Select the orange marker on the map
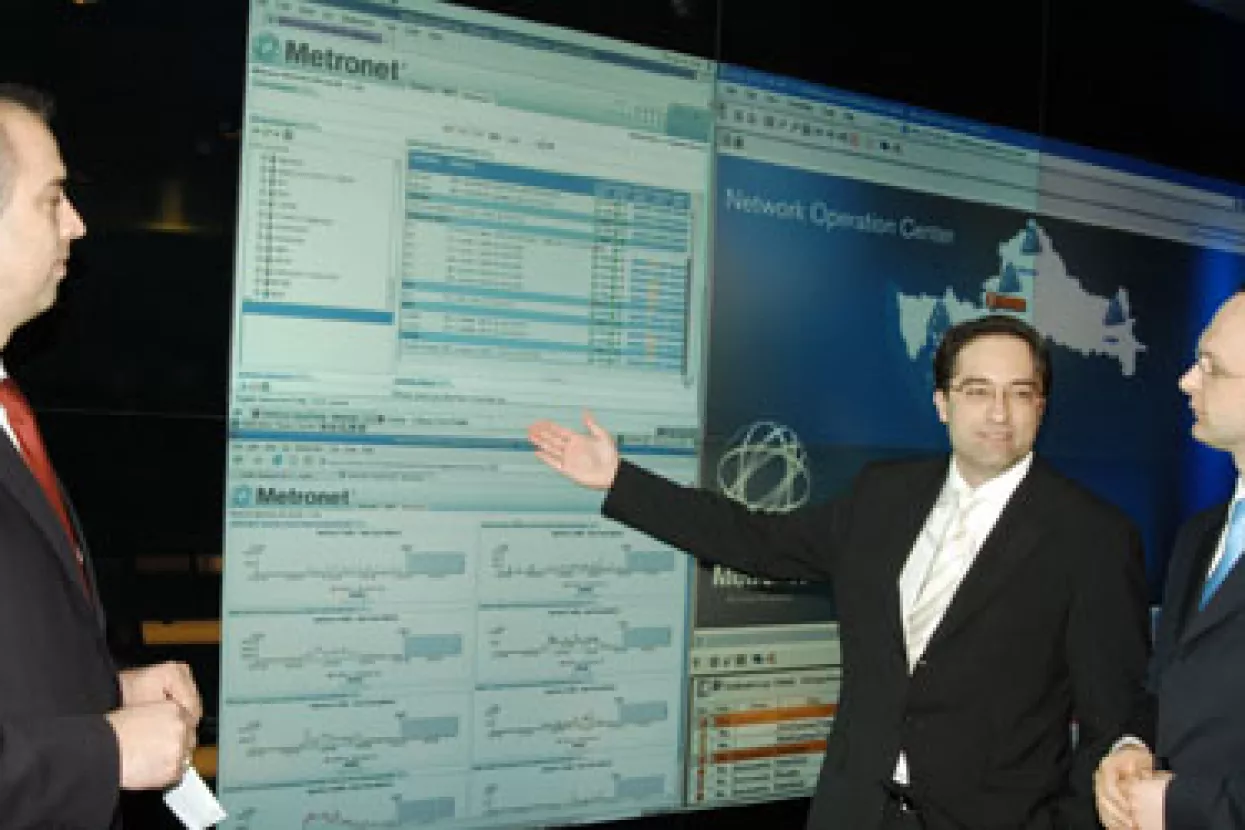 click(x=1006, y=301)
